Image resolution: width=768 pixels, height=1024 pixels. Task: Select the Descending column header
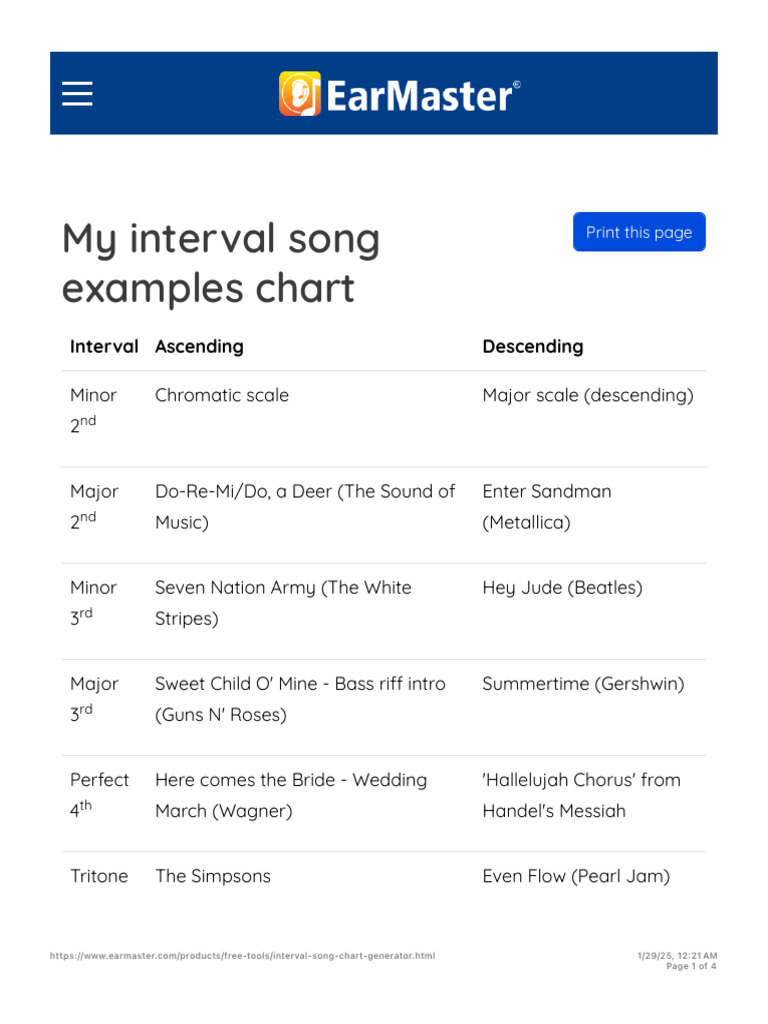[532, 347]
